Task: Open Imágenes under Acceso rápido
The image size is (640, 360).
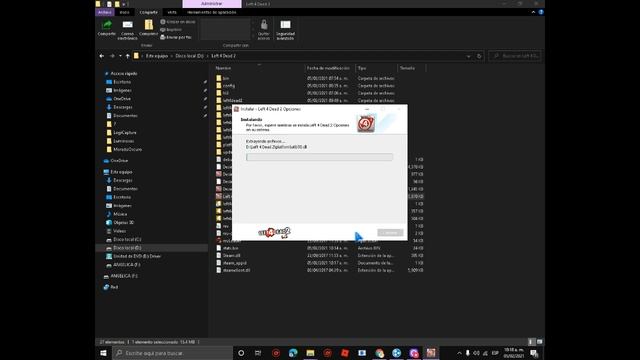Action: (x=122, y=90)
